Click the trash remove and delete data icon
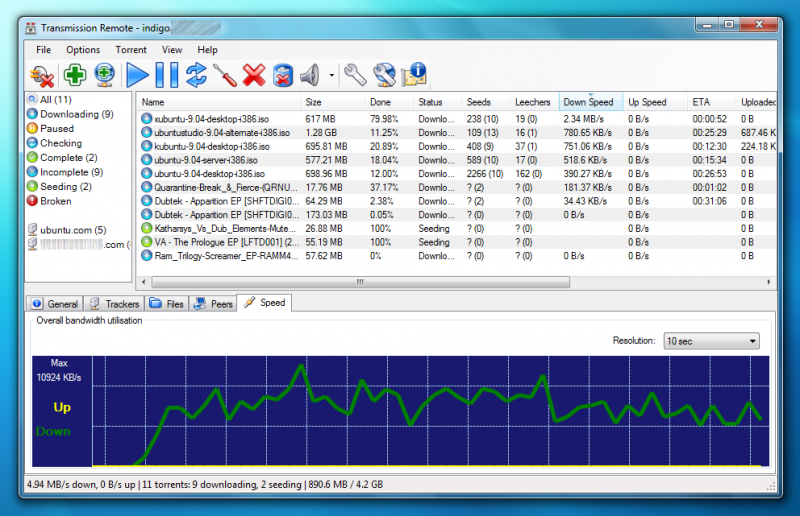The height and width of the screenshot is (516, 800). pyautogui.click(x=283, y=76)
